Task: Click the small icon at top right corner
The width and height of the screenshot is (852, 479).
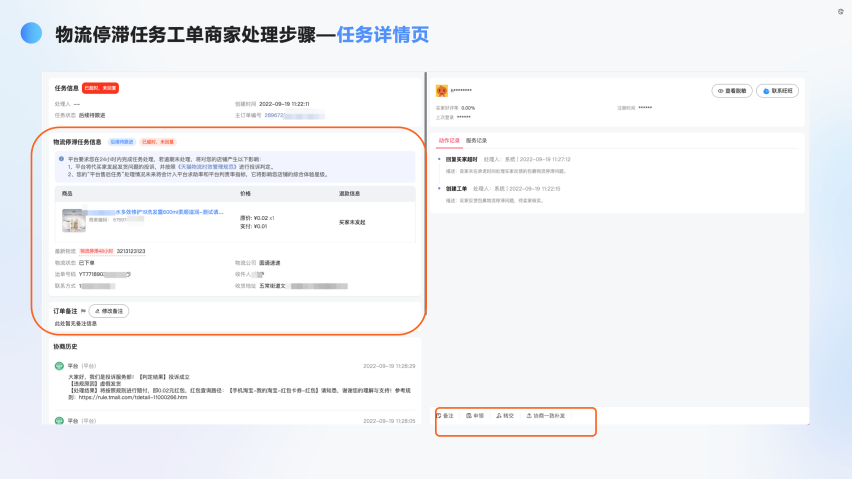Action: 841,11
